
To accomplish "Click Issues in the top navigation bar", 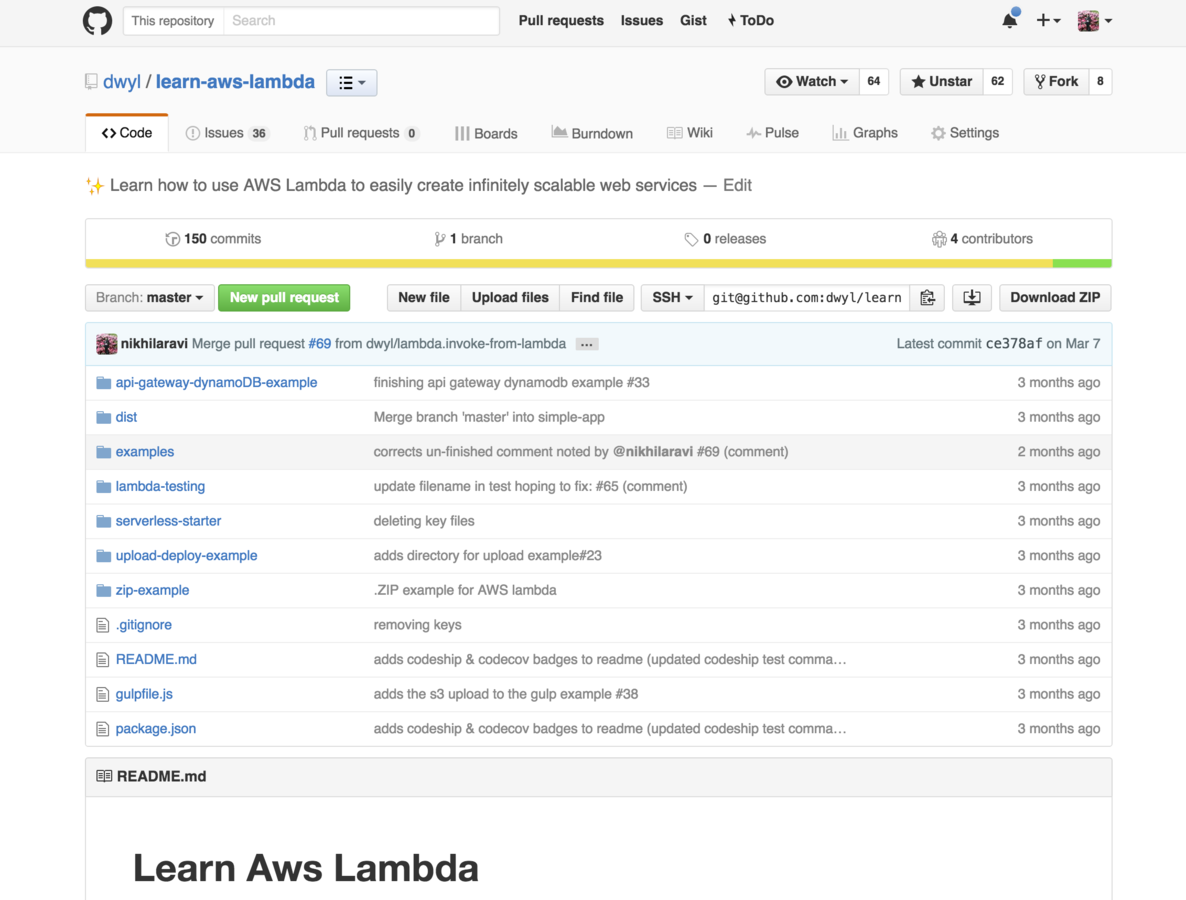I will [x=641, y=20].
